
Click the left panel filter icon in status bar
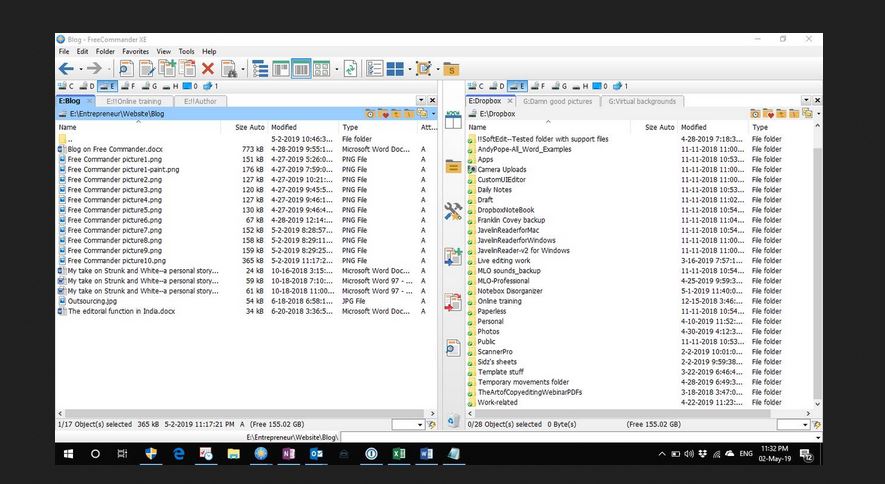point(432,425)
